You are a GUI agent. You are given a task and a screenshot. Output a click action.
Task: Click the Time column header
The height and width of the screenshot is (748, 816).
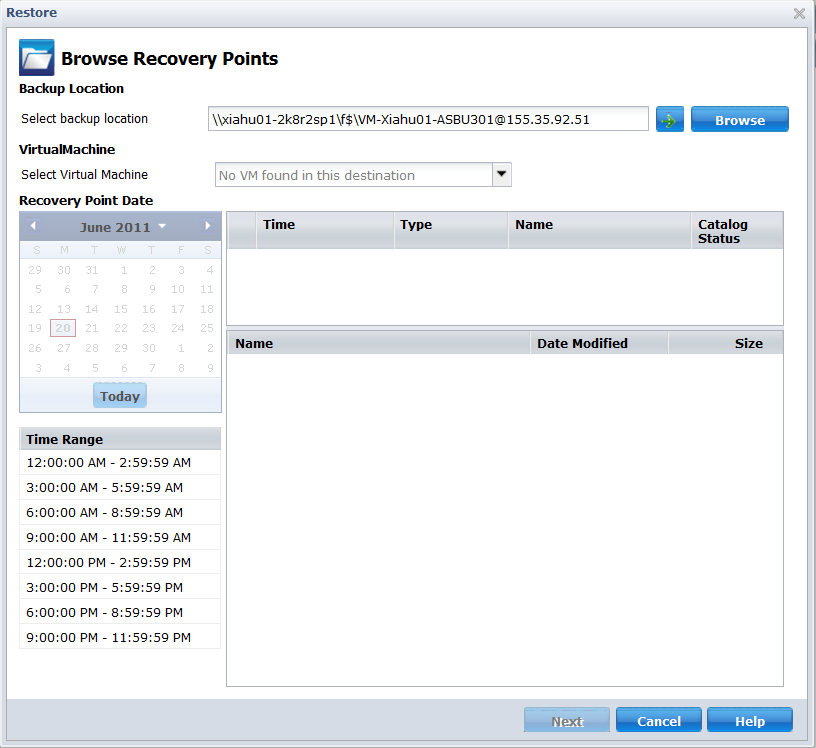point(279,224)
